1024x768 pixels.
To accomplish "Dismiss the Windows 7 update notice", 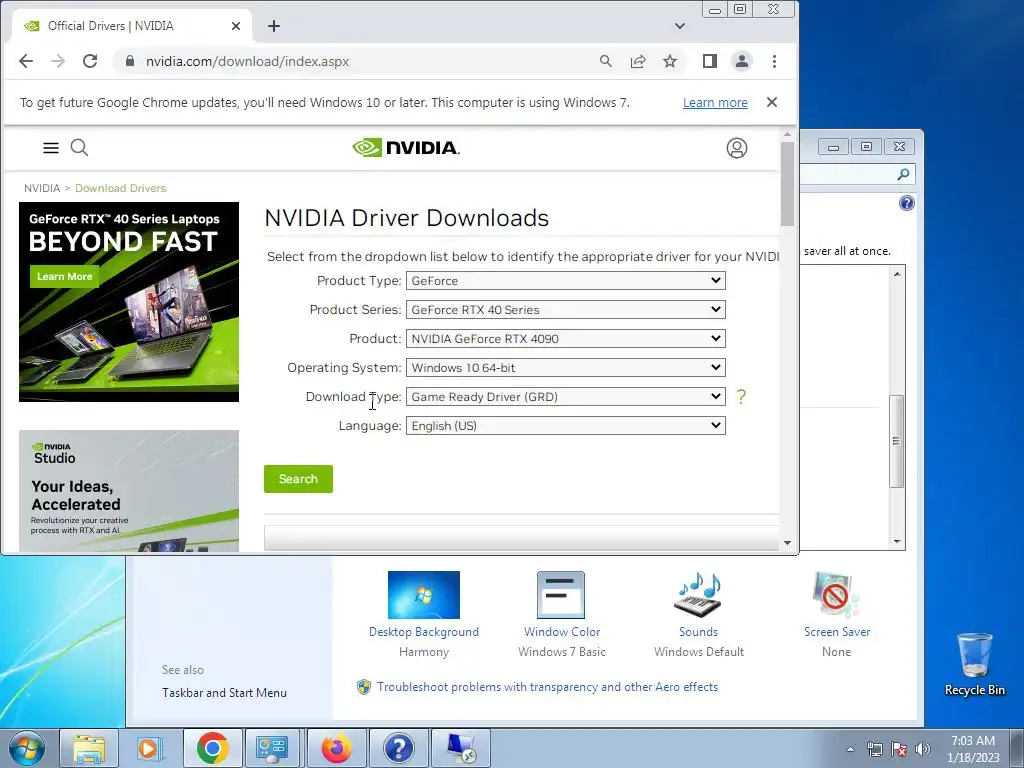I will tap(772, 102).
